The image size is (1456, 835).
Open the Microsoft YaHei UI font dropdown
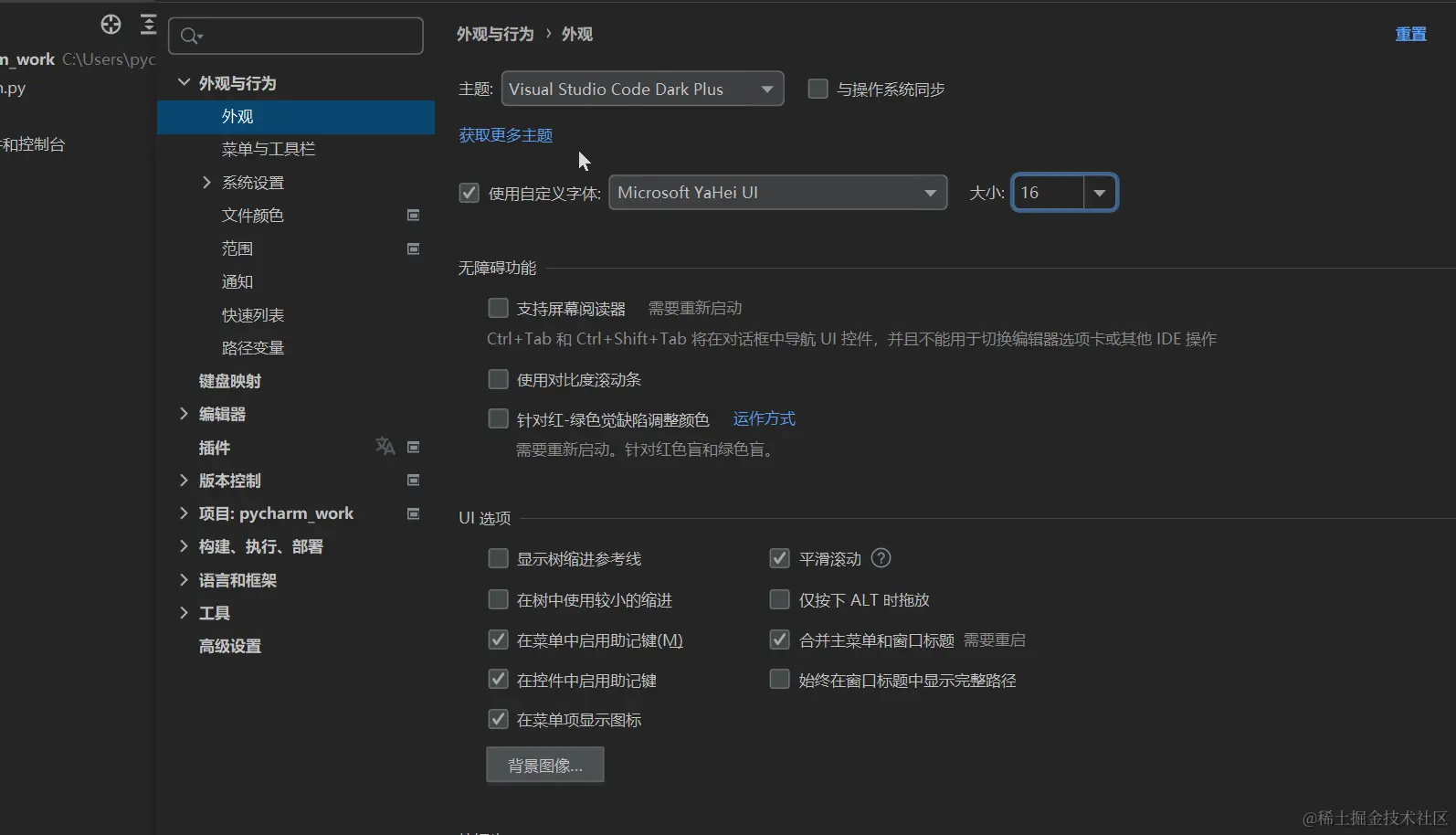coord(777,193)
